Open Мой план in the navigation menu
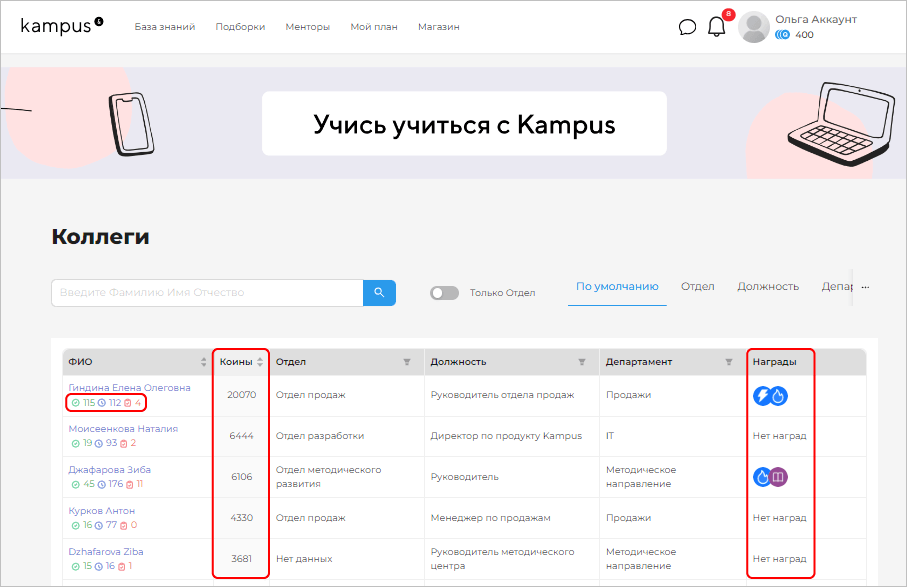Screen dimensions: 907x587 tap(374, 27)
